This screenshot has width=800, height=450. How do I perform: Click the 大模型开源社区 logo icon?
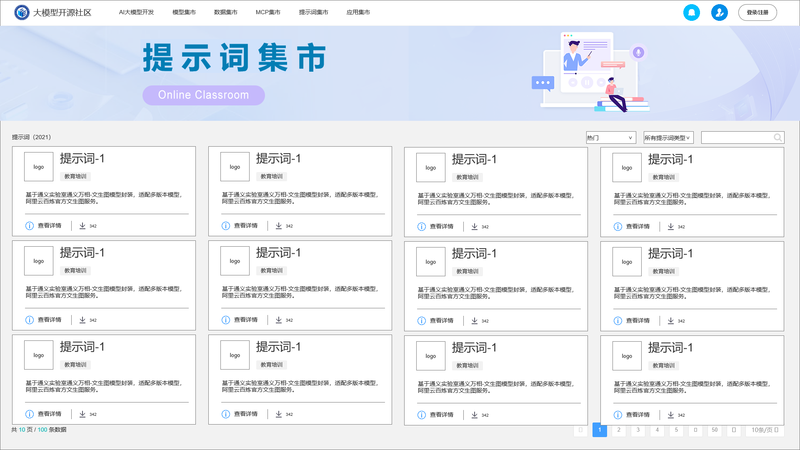click(20, 12)
